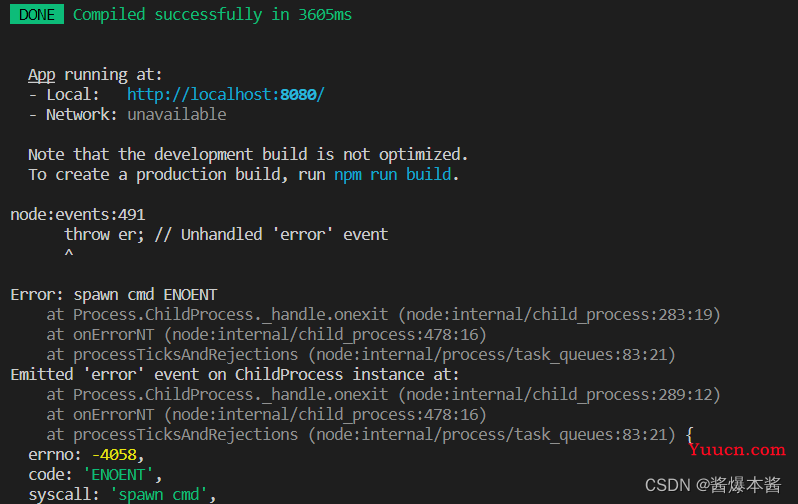This screenshot has width=798, height=504.
Task: Click the CSDN @酱爆本酱 watermark
Action: (x=712, y=485)
